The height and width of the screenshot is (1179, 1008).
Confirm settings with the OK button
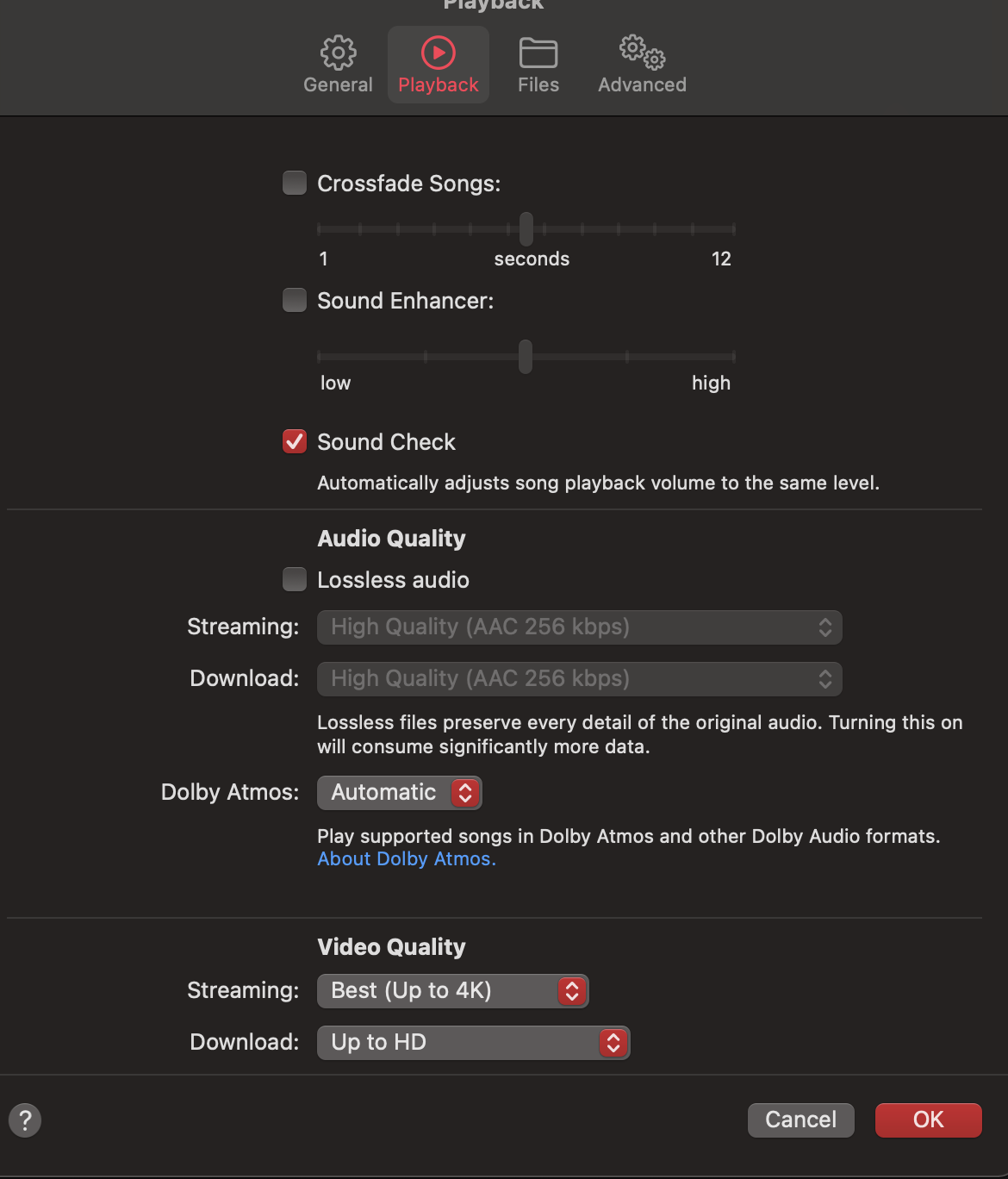pos(928,1120)
